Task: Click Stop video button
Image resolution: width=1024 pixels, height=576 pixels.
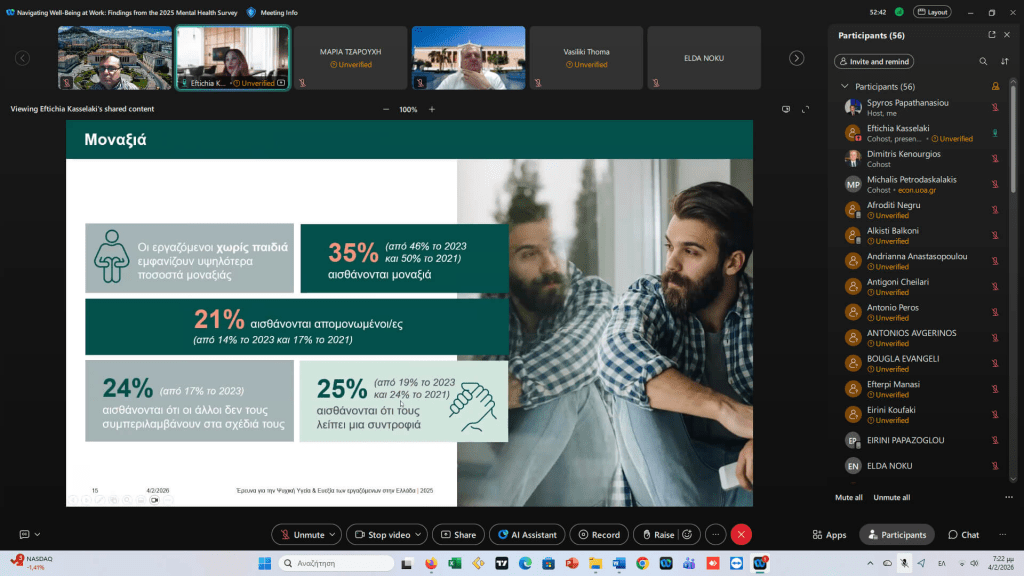Action: pos(383,534)
